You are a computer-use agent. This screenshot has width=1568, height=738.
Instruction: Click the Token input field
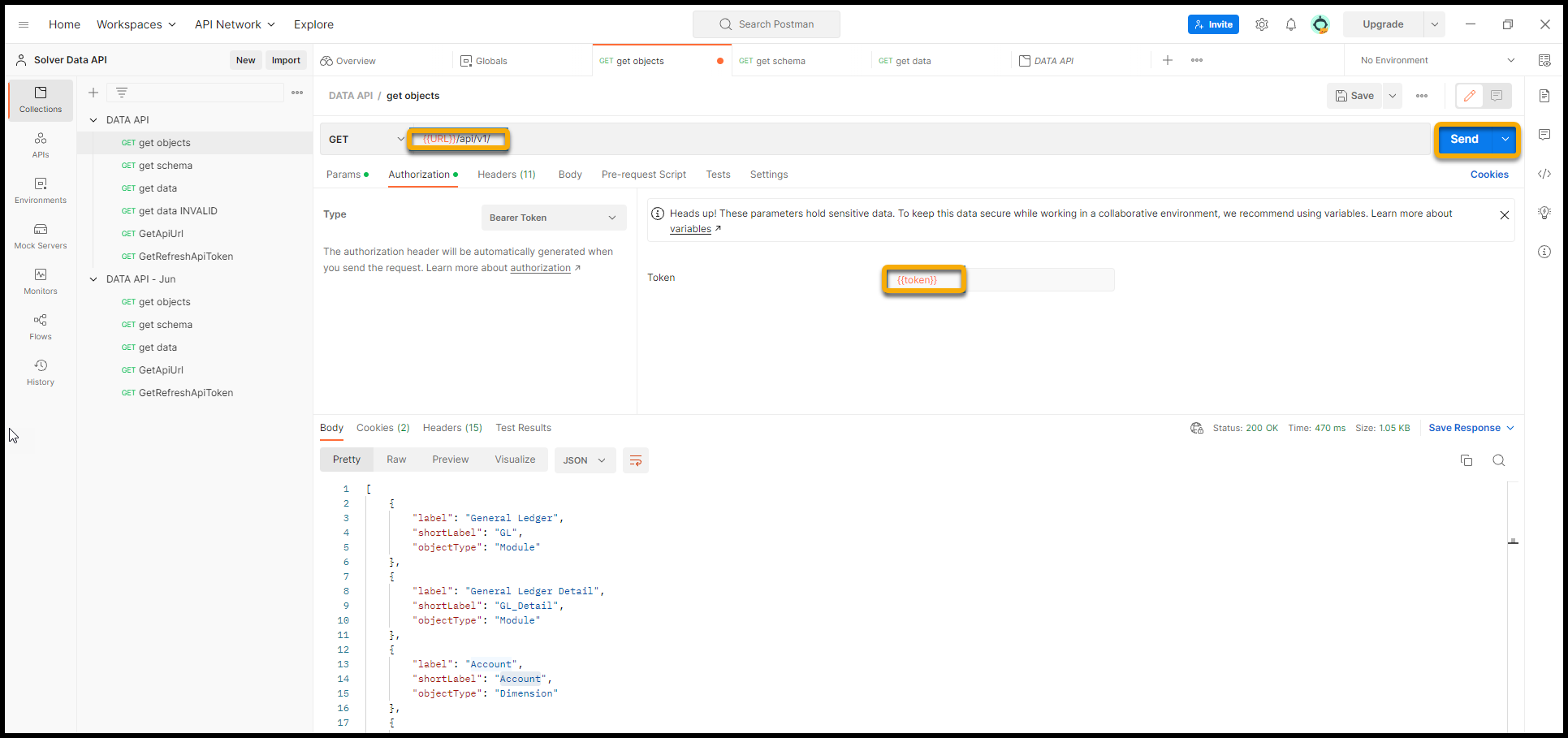(1039, 280)
